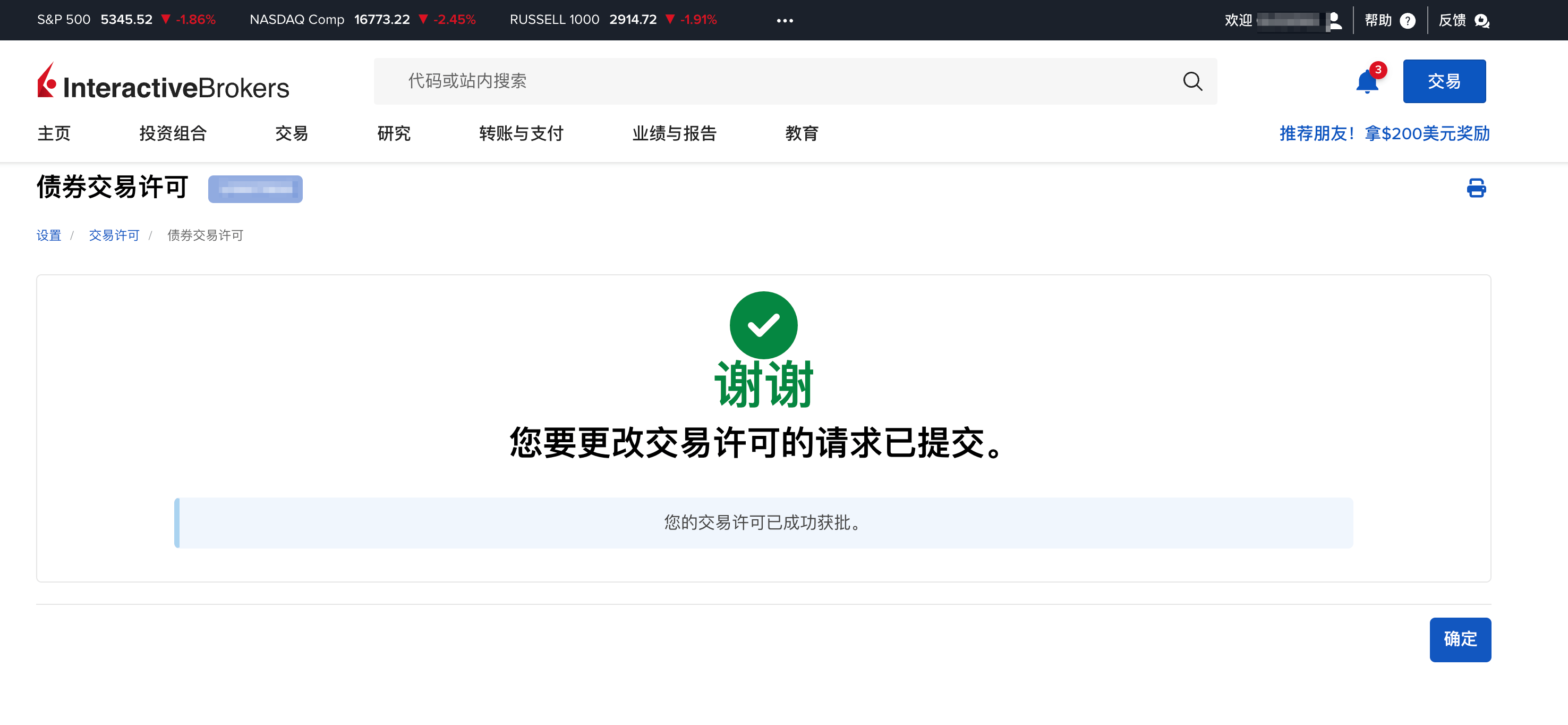
Task: Open the 业绩与报告 menu
Action: 674,133
